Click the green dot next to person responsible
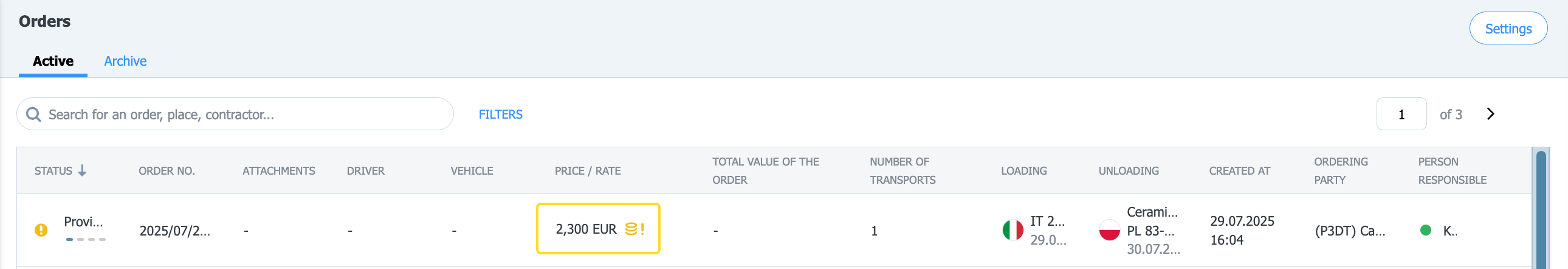1568x269 pixels. [x=1426, y=231]
